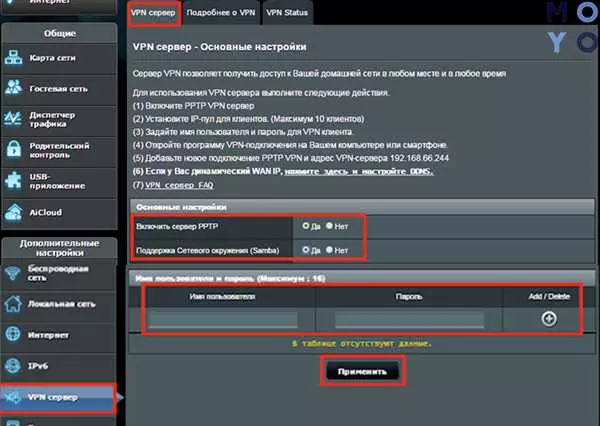Screen dimensions: 600x426
Task: Click the Guest Network (Гостевая сеть) icon
Action: (14, 88)
